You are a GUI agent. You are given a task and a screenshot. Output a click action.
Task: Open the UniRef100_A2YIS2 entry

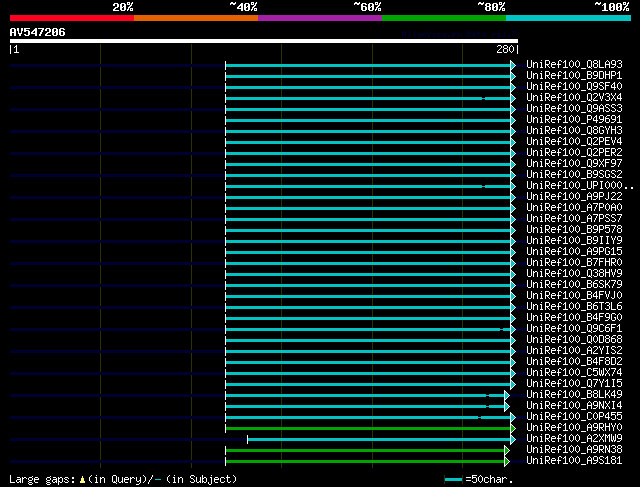click(x=574, y=351)
